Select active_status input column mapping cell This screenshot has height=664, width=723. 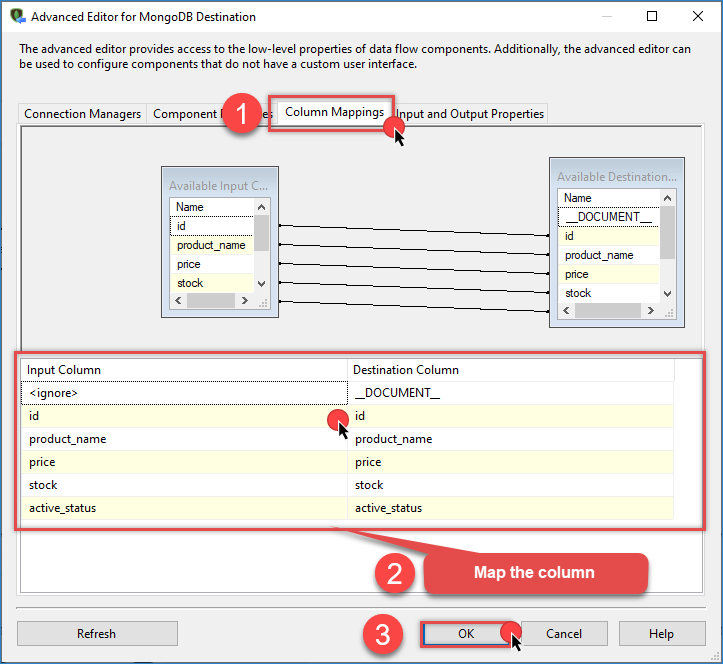pos(184,508)
